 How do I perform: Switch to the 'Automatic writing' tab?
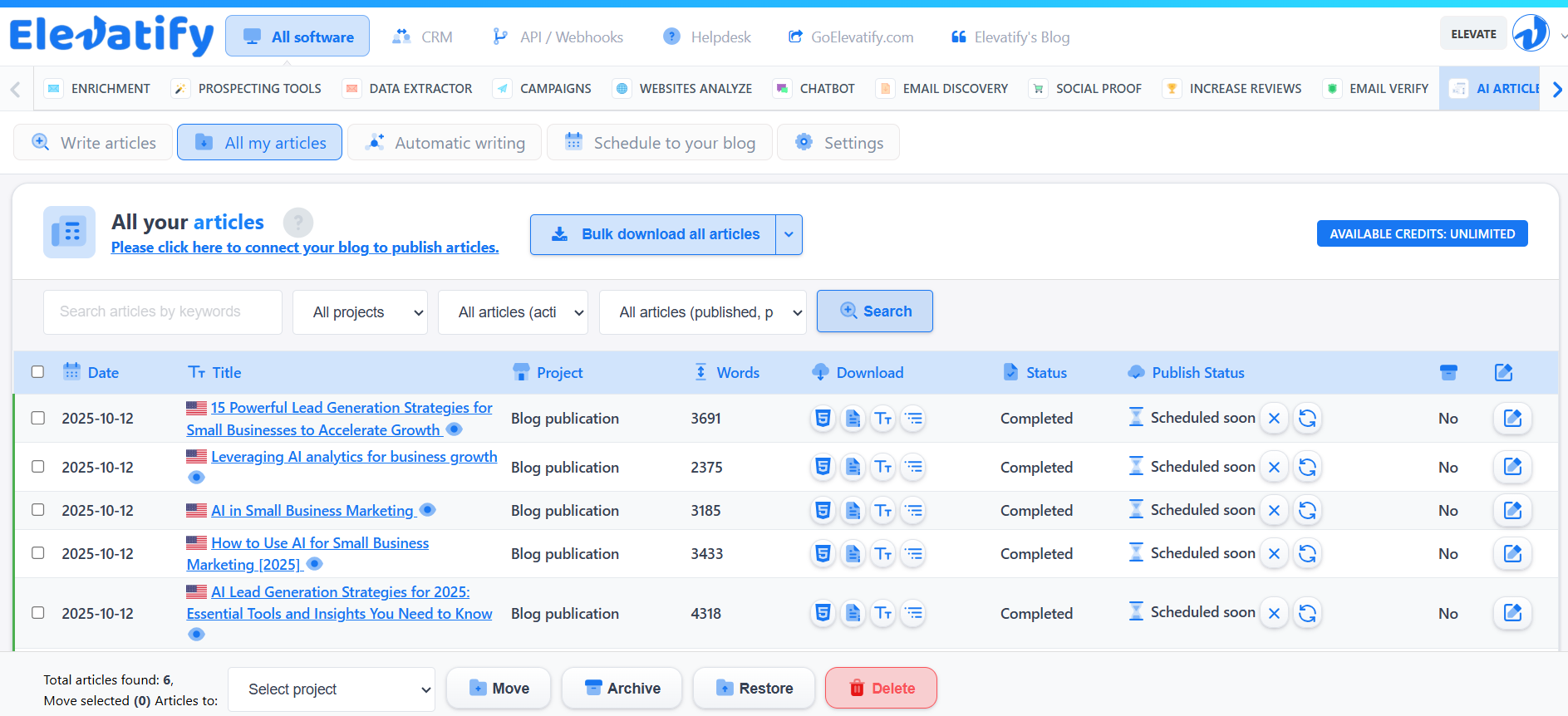pos(445,142)
